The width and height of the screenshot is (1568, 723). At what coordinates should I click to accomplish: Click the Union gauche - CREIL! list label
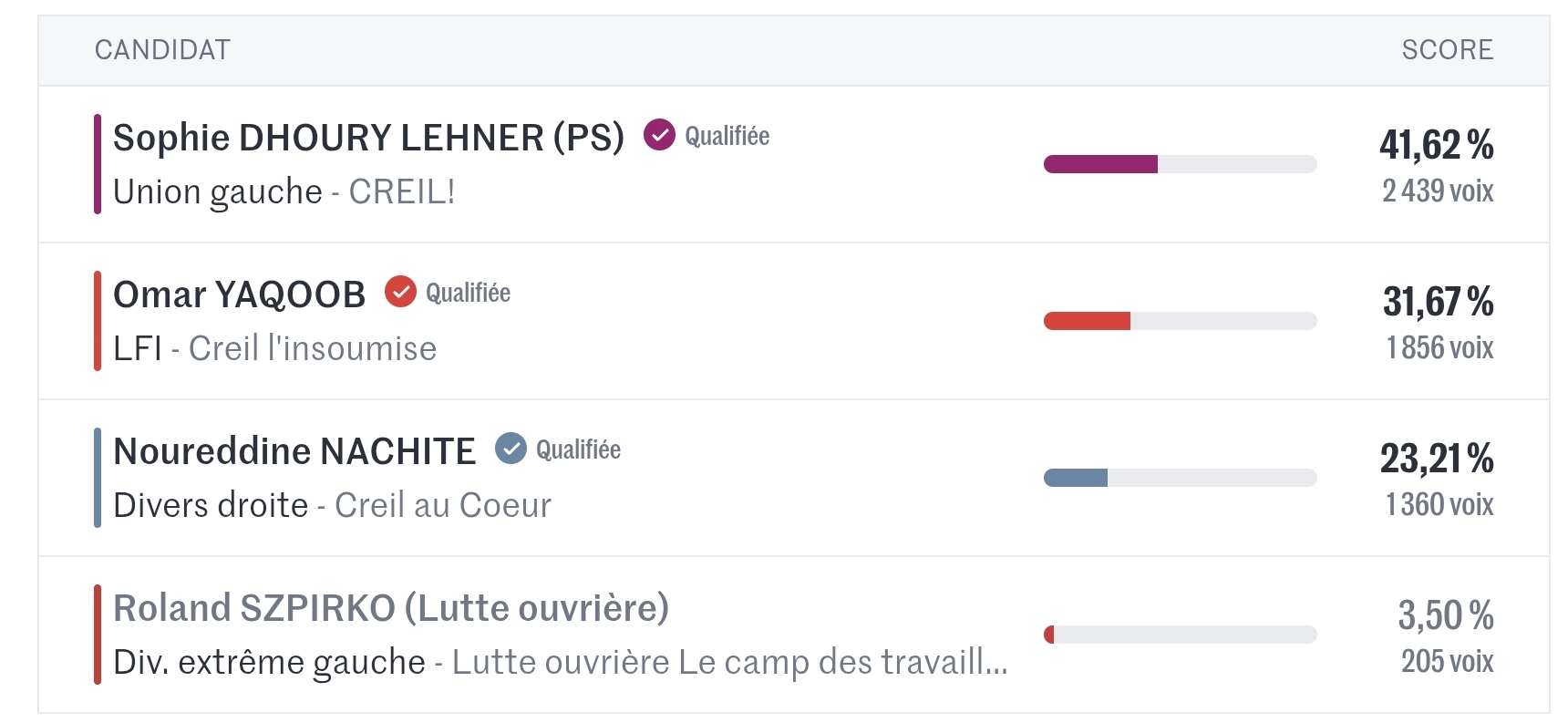pyautogui.click(x=284, y=192)
